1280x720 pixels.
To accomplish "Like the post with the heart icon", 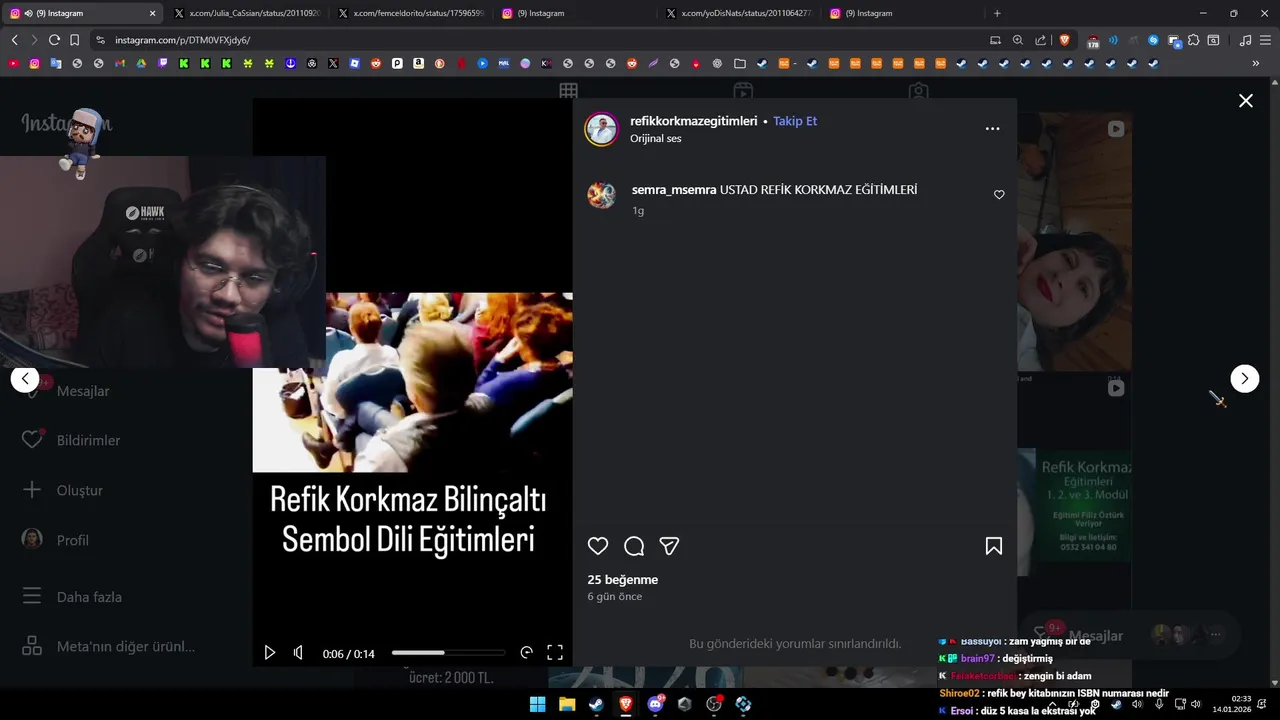I will [x=598, y=546].
